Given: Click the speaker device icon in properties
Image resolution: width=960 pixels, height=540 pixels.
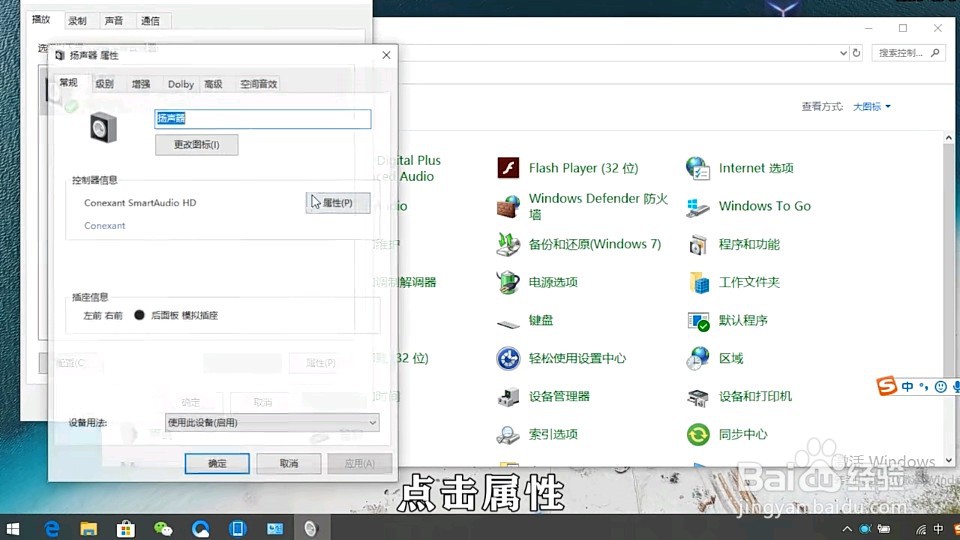Looking at the screenshot, I should pos(103,128).
